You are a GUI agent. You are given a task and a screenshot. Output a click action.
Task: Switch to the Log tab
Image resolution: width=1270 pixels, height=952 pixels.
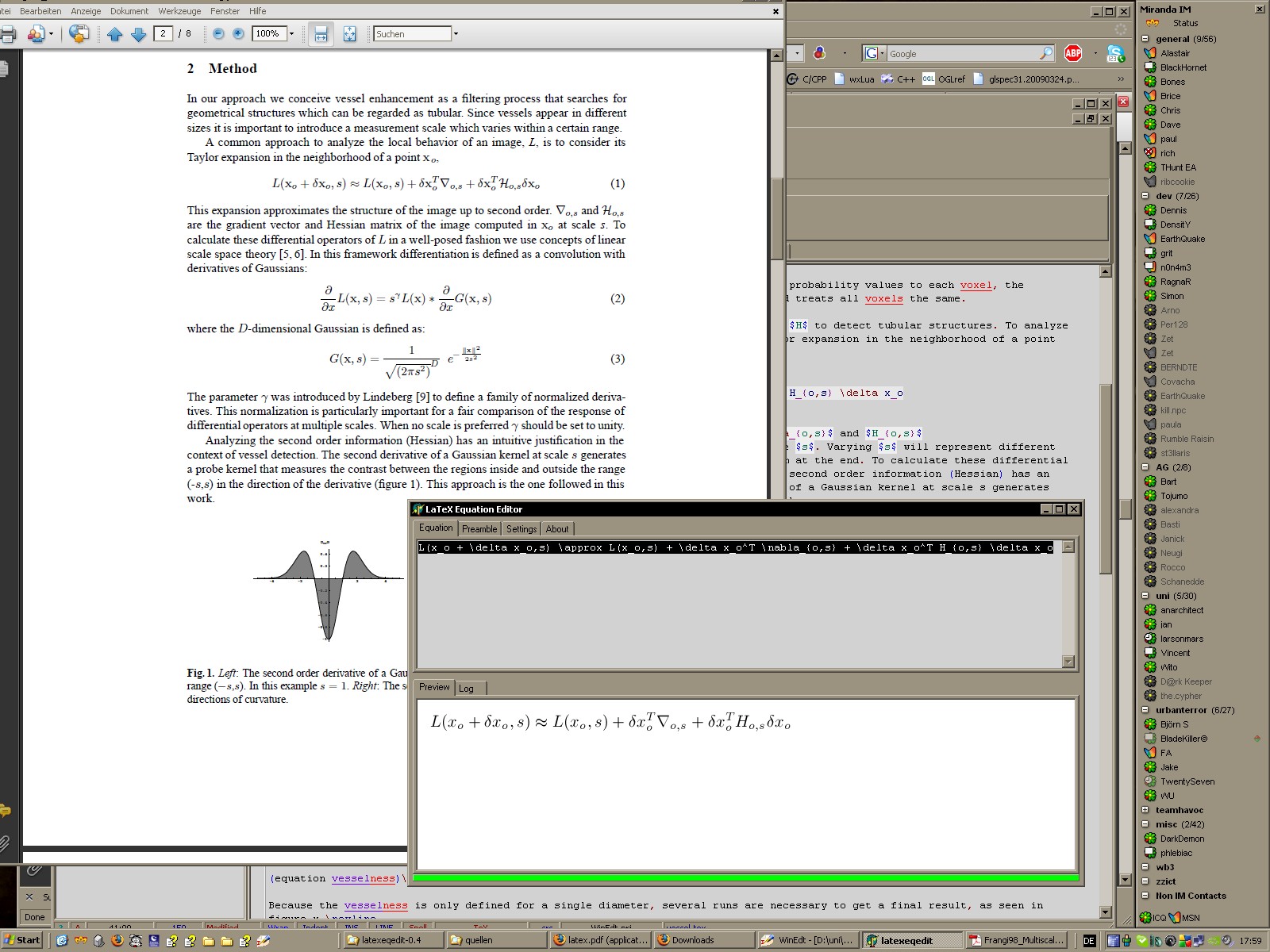(x=466, y=689)
